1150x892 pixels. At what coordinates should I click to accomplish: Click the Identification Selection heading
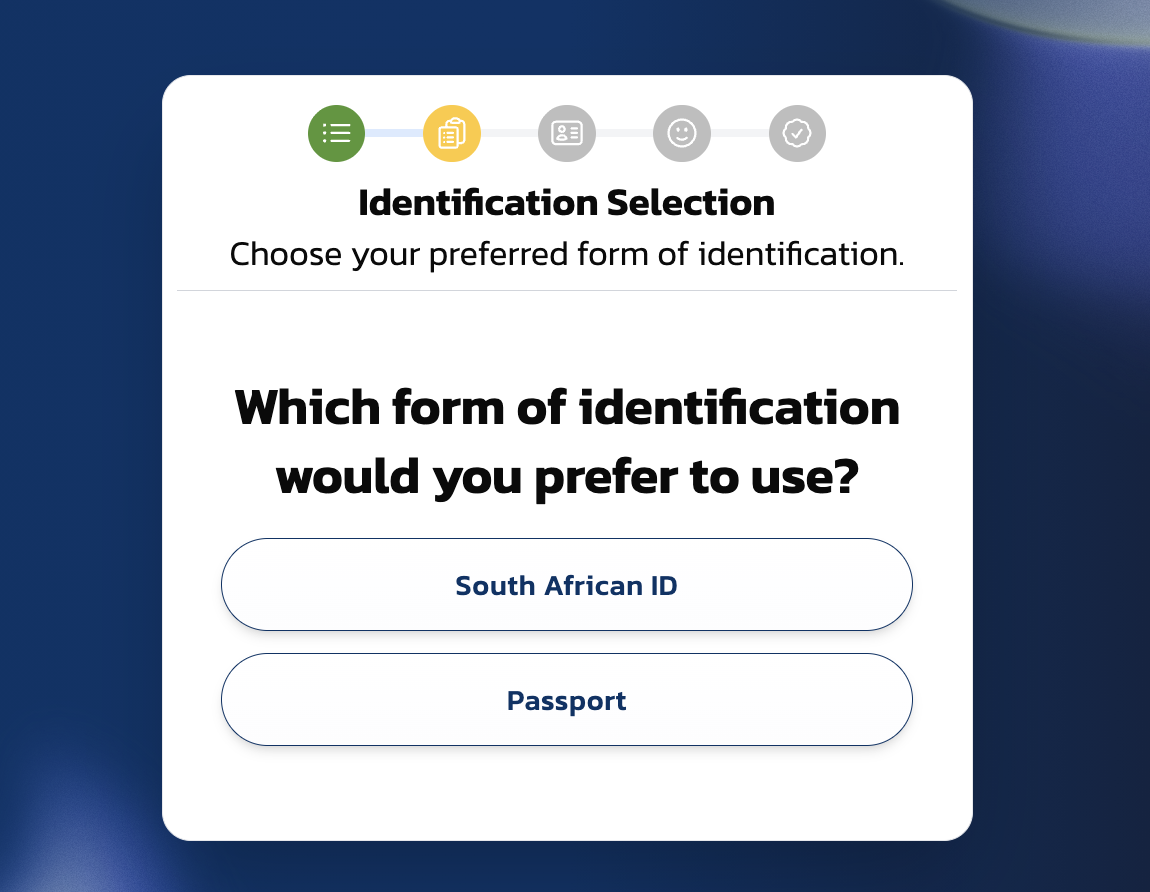click(x=567, y=203)
